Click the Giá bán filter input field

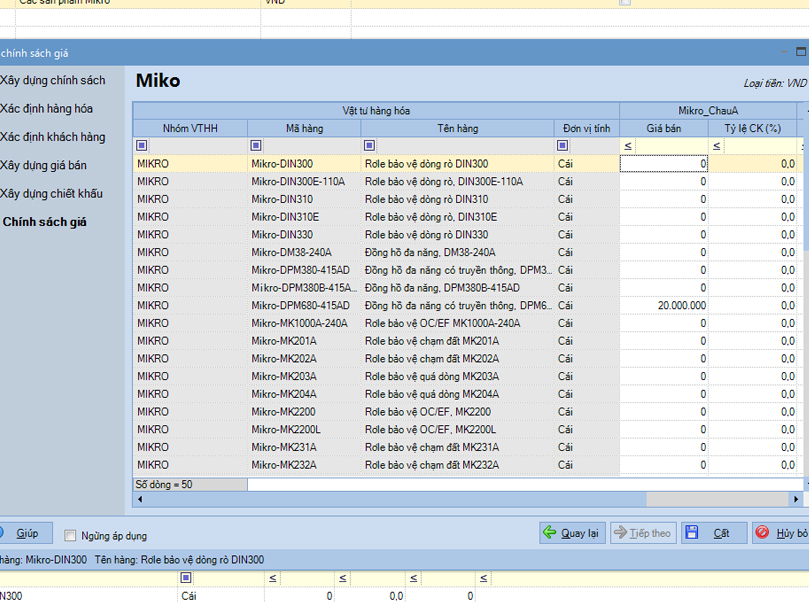pos(671,146)
